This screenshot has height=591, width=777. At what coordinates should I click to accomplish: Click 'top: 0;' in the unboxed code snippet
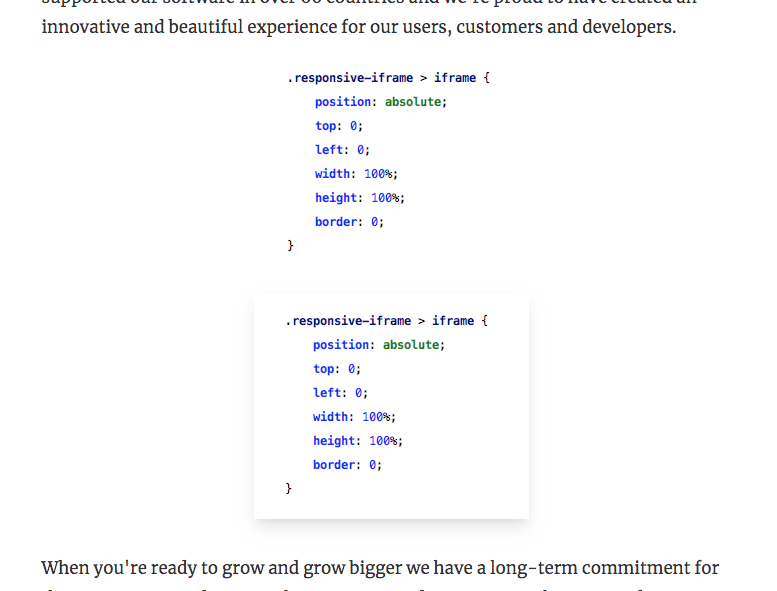(x=339, y=126)
